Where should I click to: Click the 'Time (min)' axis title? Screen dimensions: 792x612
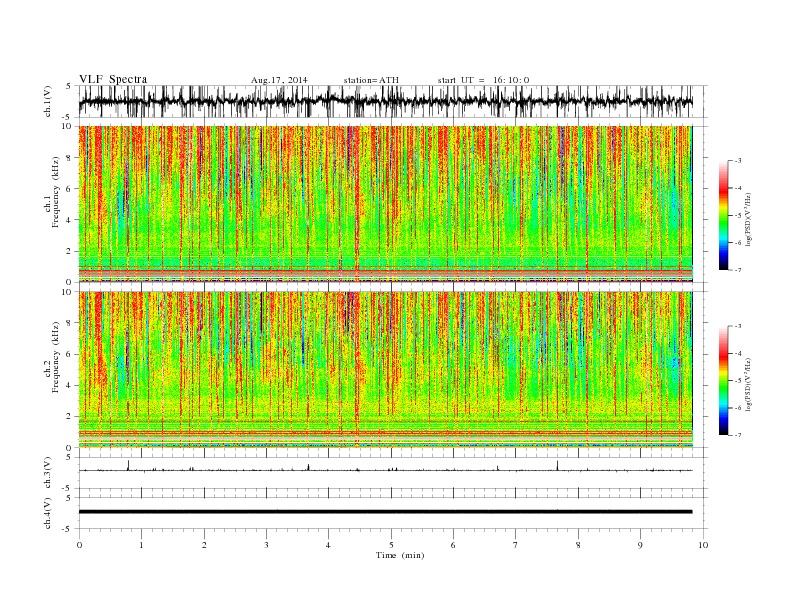point(400,555)
